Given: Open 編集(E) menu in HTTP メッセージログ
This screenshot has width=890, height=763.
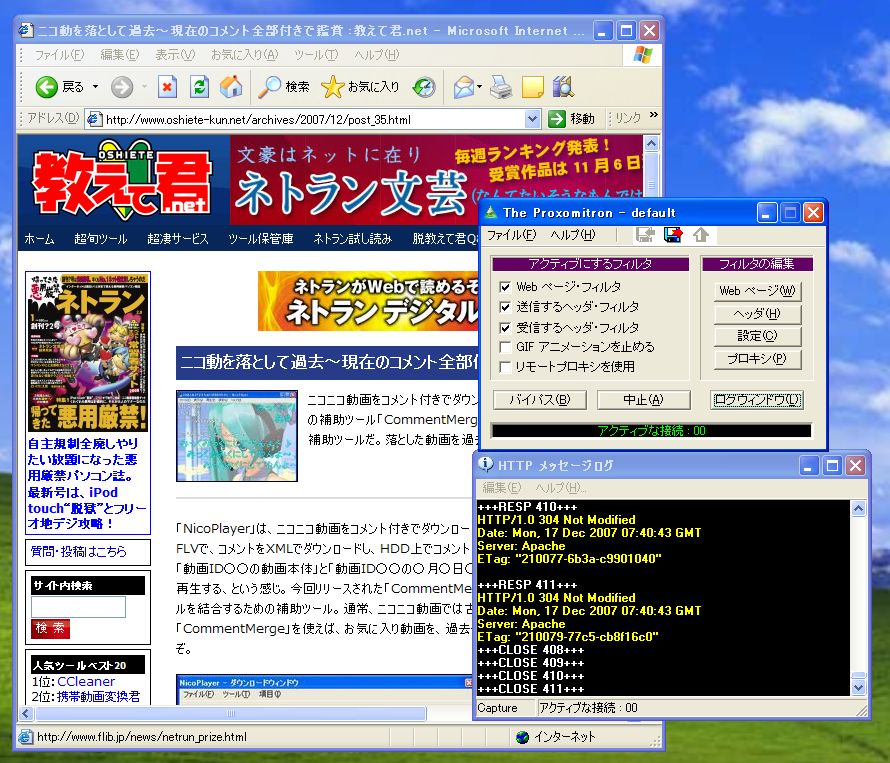Looking at the screenshot, I should coord(502,488).
